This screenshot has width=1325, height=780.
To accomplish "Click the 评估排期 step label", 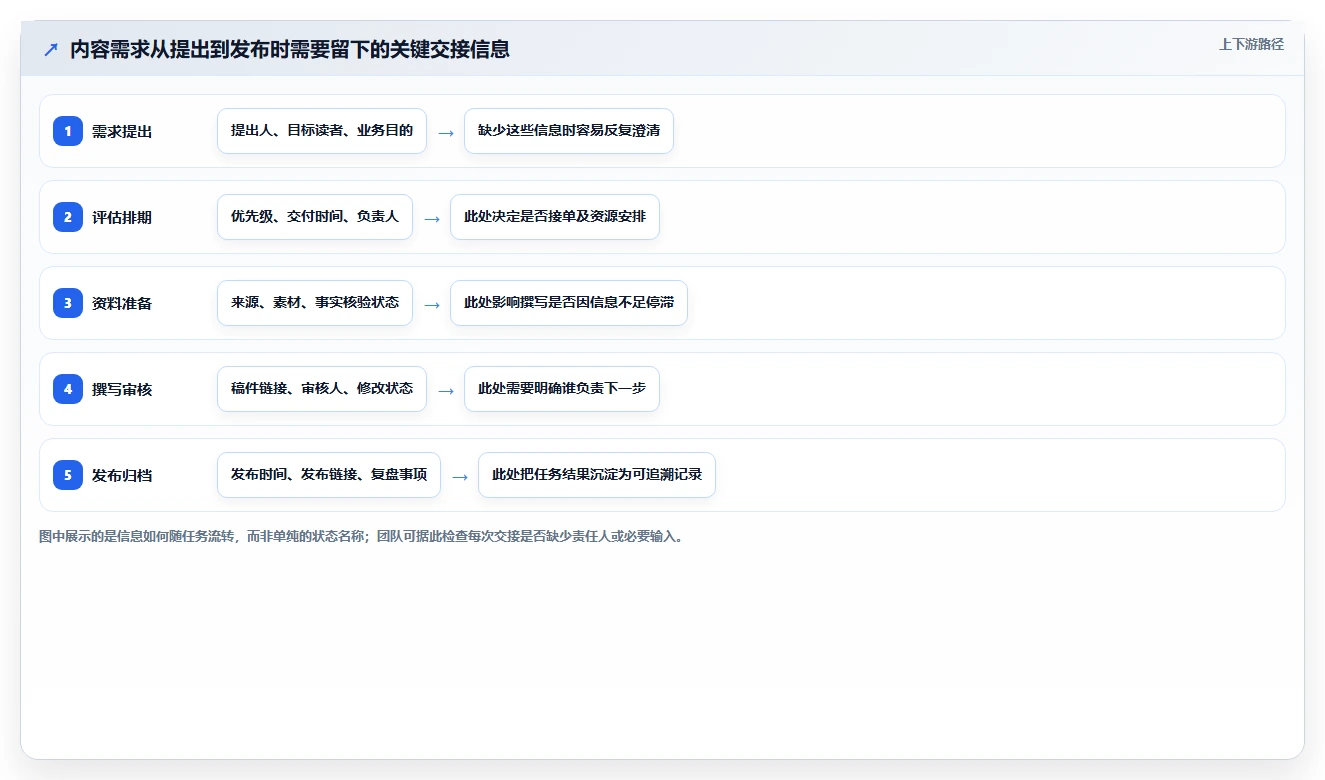I will tap(122, 217).
